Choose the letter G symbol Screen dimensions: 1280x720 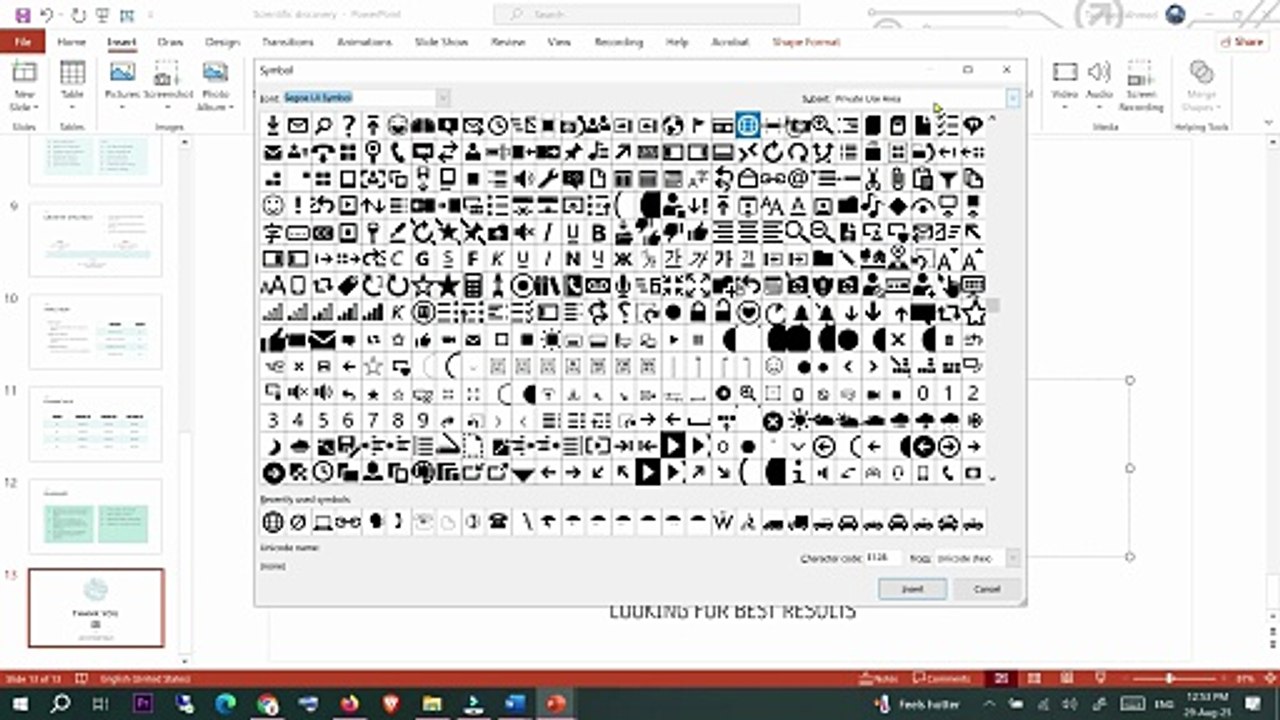(423, 259)
